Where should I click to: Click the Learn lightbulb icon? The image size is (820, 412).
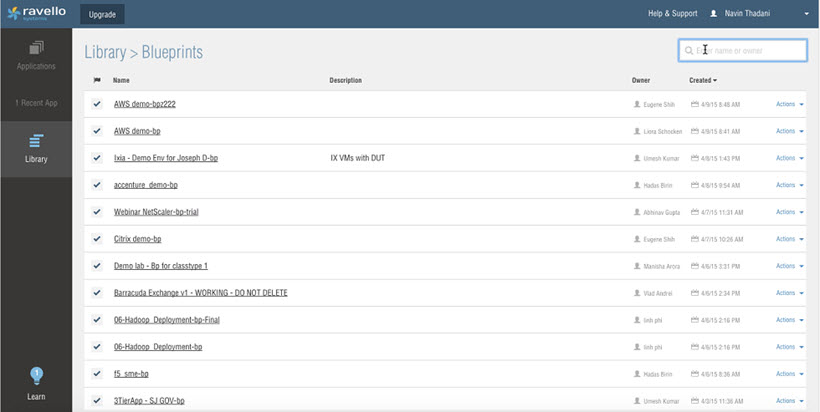point(36,374)
